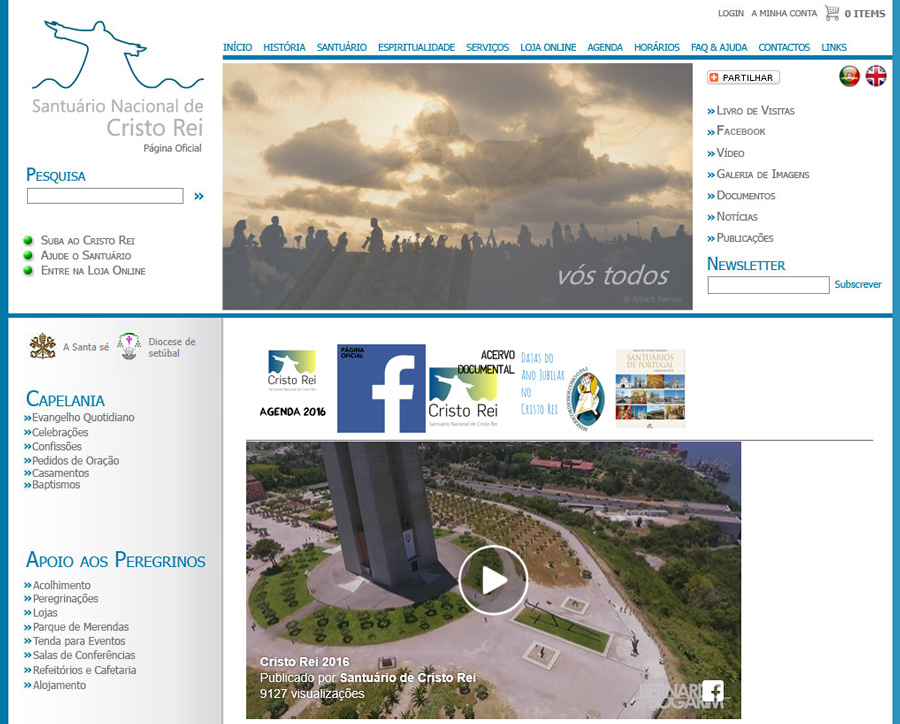Click Ajude o Santuário link

pyautogui.click(x=86, y=255)
